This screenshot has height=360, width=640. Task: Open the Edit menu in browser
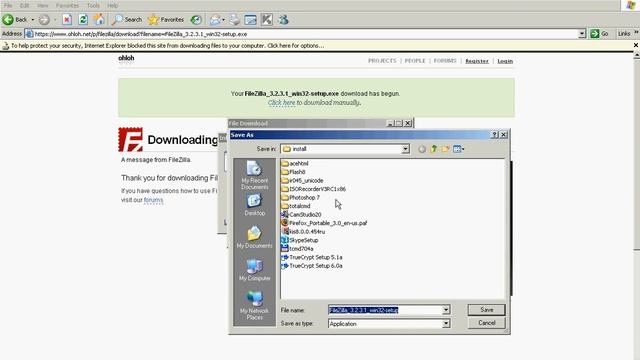click(24, 5)
